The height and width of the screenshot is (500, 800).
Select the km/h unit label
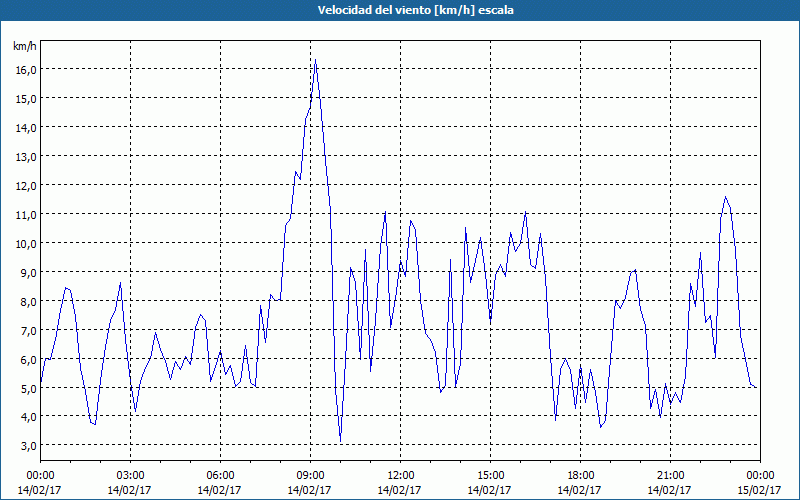24,46
